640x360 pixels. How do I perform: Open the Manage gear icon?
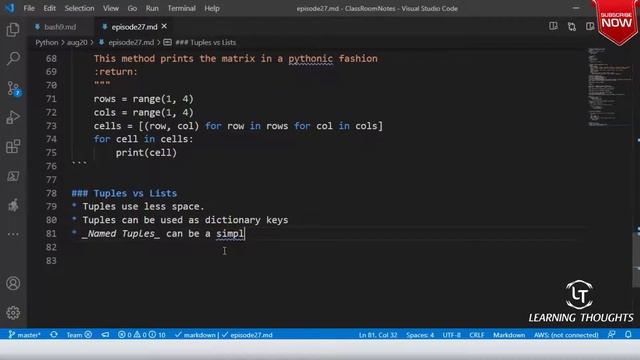13,313
